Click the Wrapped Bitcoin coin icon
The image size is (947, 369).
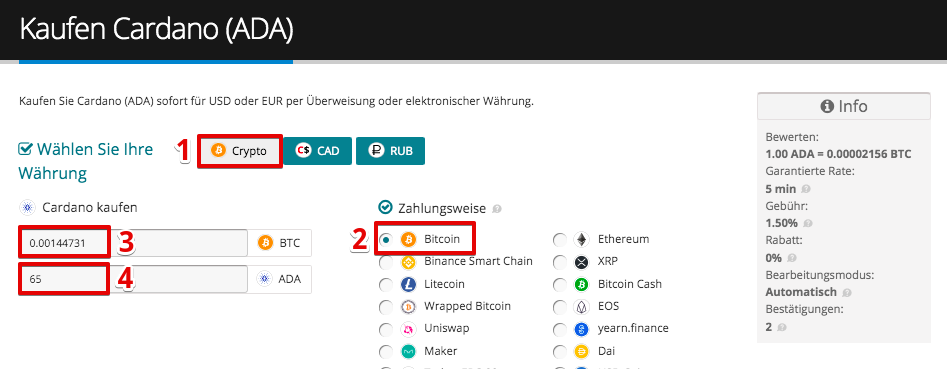[x=408, y=307]
